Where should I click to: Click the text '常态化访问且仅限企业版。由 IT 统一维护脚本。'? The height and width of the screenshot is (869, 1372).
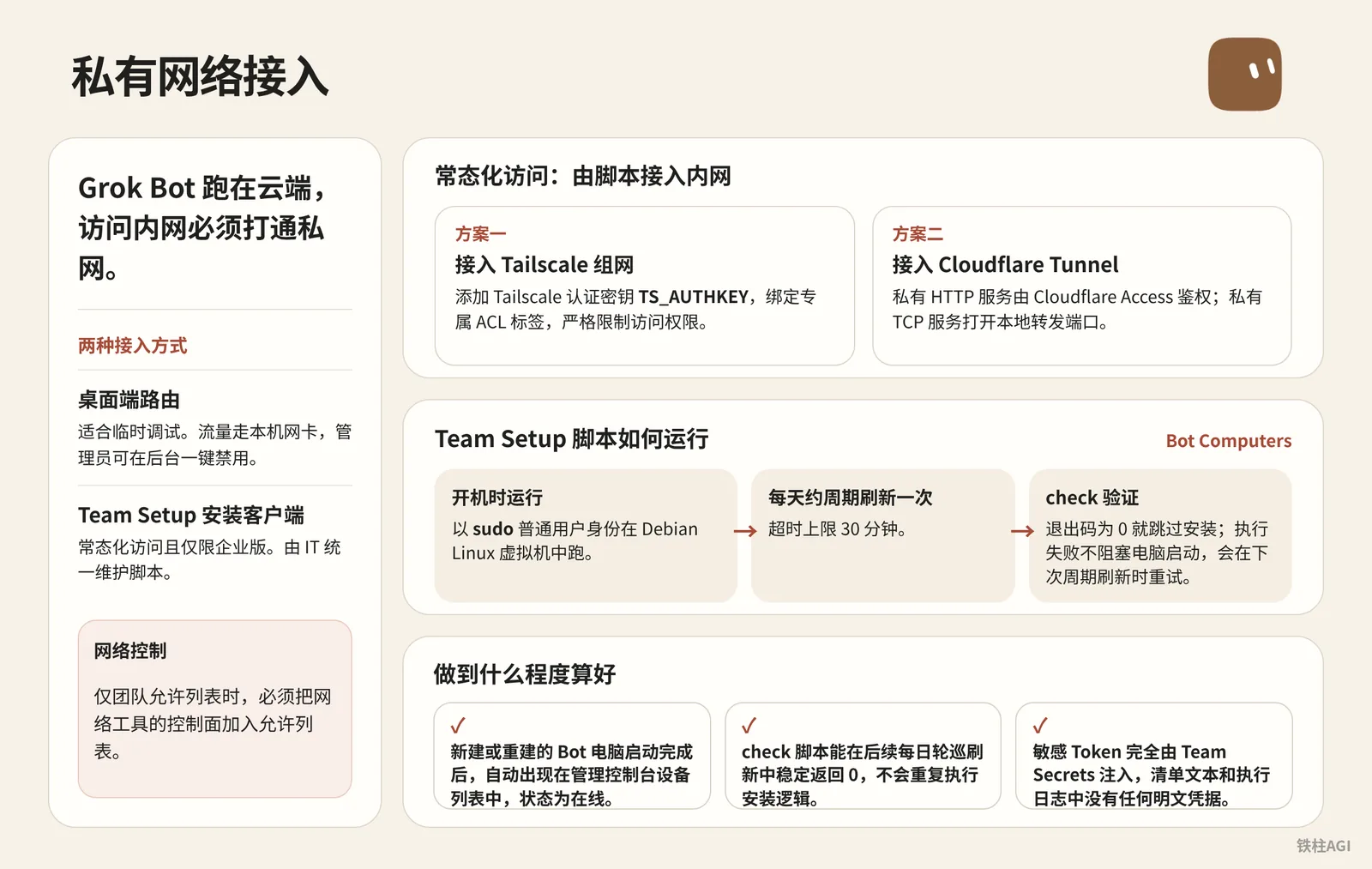(x=209, y=559)
